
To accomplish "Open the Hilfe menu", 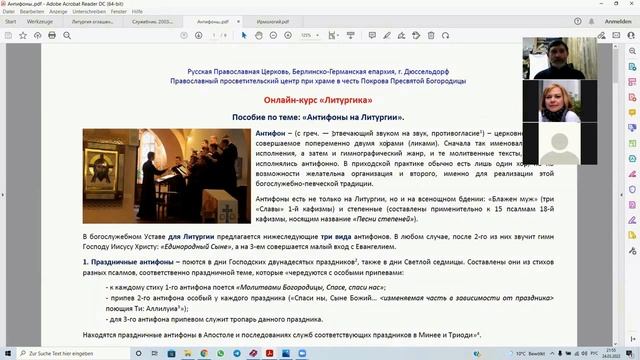I will pos(137,11).
